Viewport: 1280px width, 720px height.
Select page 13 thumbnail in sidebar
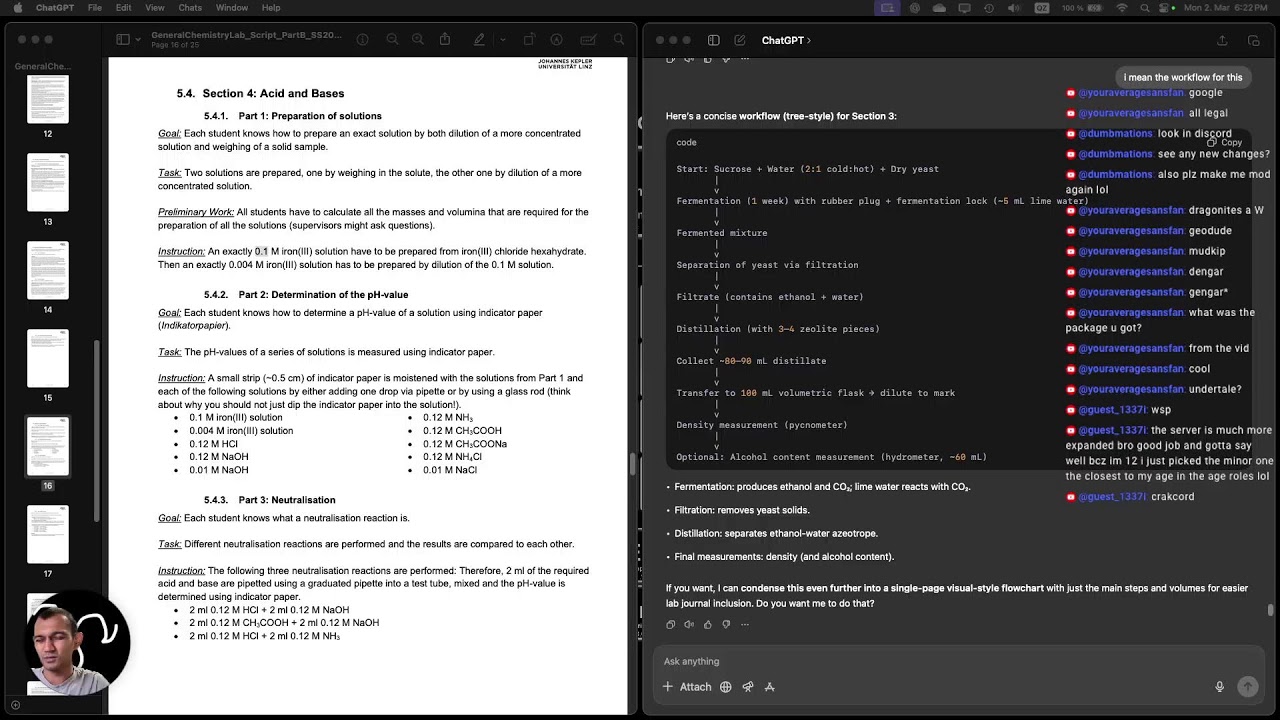48,182
